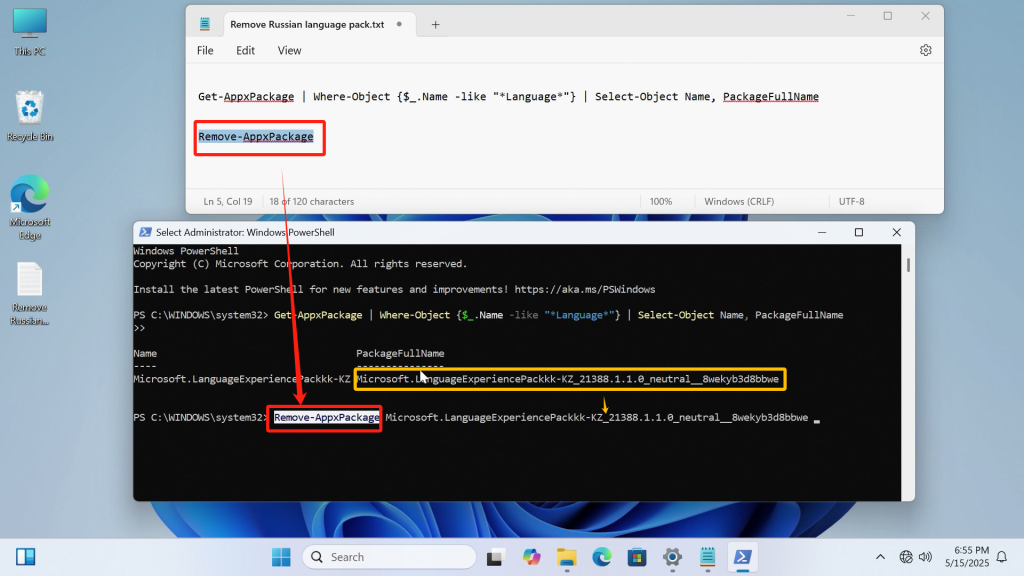Maximize the PowerShell window
Viewport: 1024px width, 576px height.
859,232
